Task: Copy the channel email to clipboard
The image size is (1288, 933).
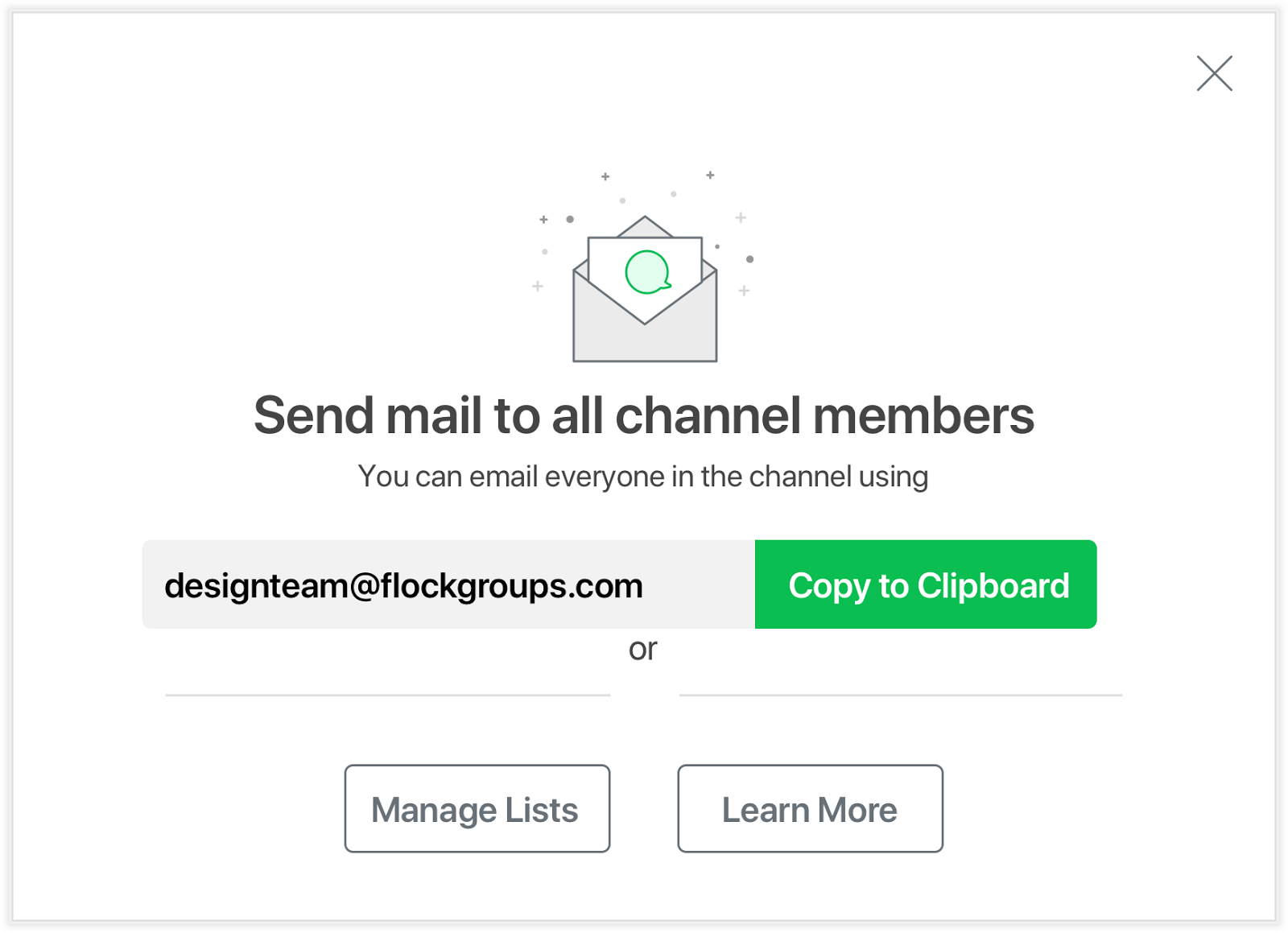Action: coord(926,584)
